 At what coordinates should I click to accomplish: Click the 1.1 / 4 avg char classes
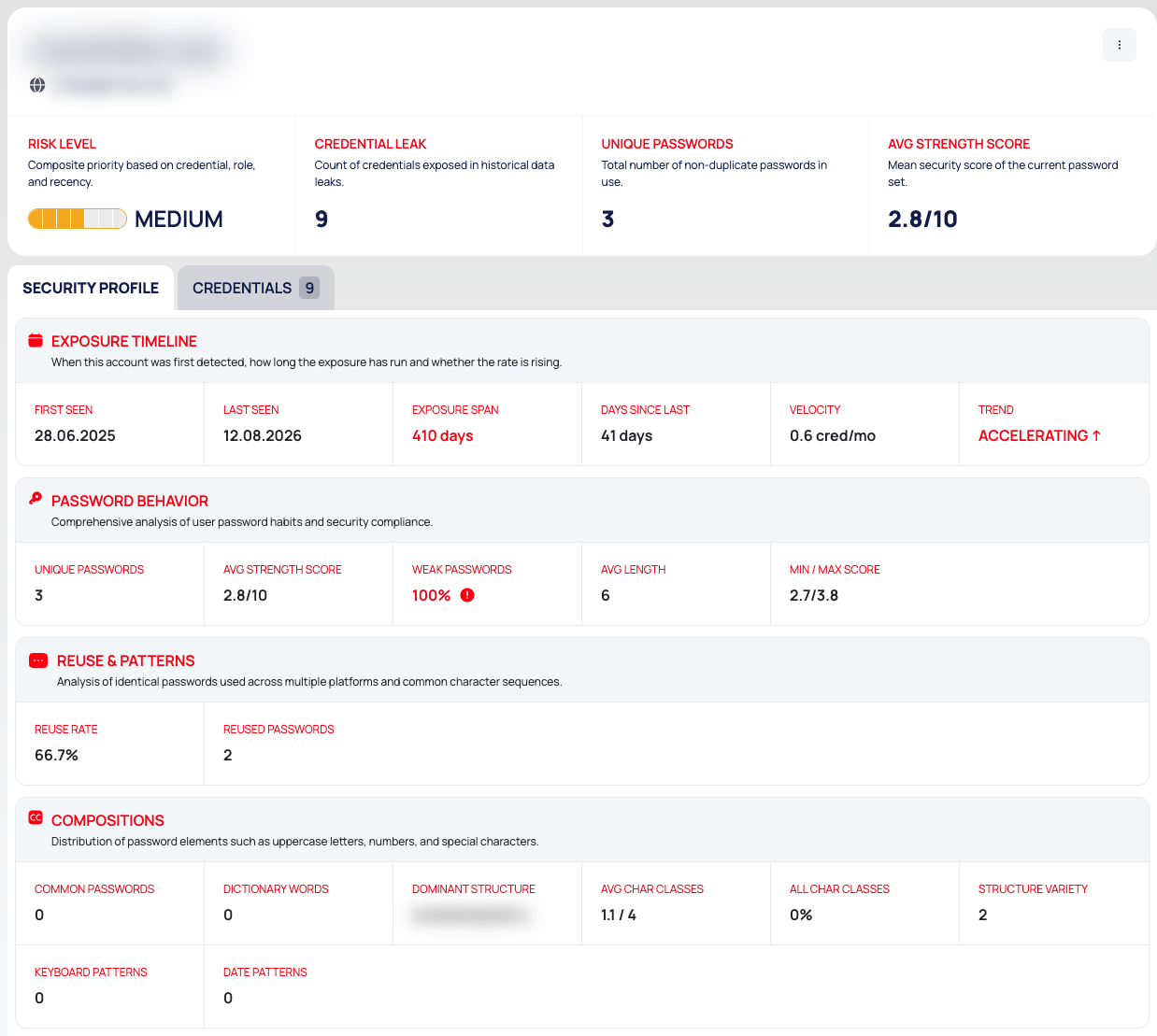619,915
